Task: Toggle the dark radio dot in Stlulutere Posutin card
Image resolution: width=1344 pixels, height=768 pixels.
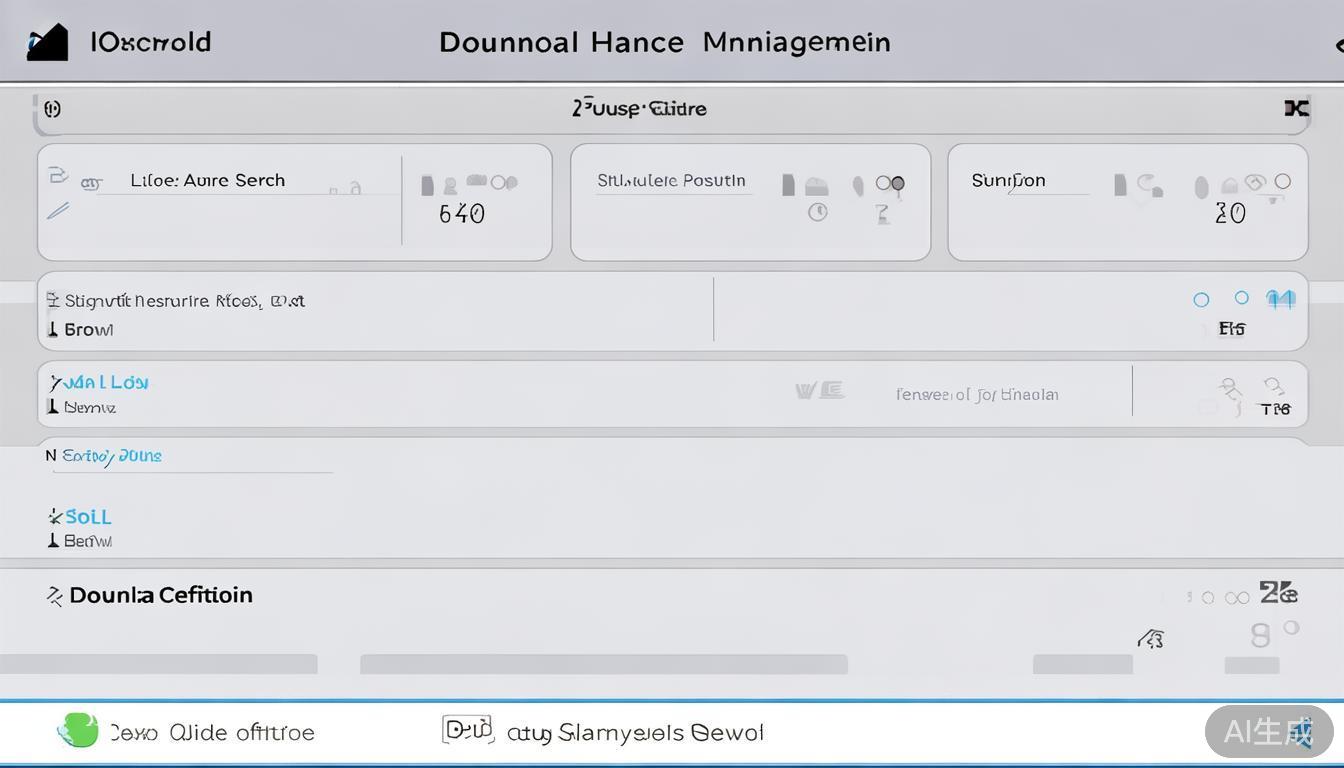Action: (x=897, y=183)
